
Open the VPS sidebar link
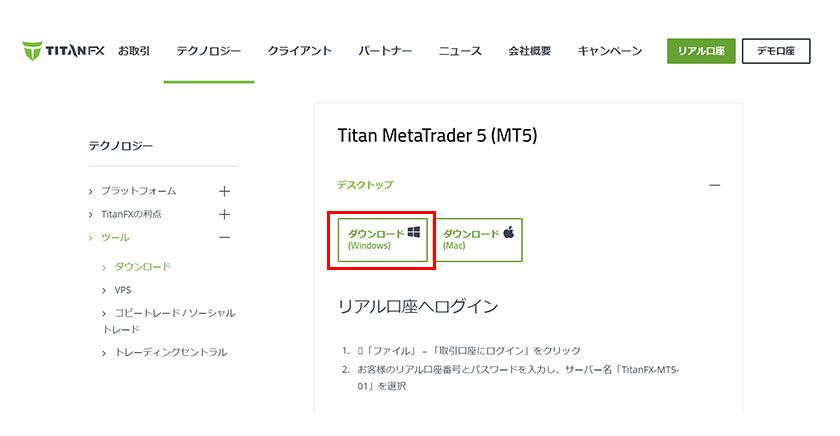[123, 290]
